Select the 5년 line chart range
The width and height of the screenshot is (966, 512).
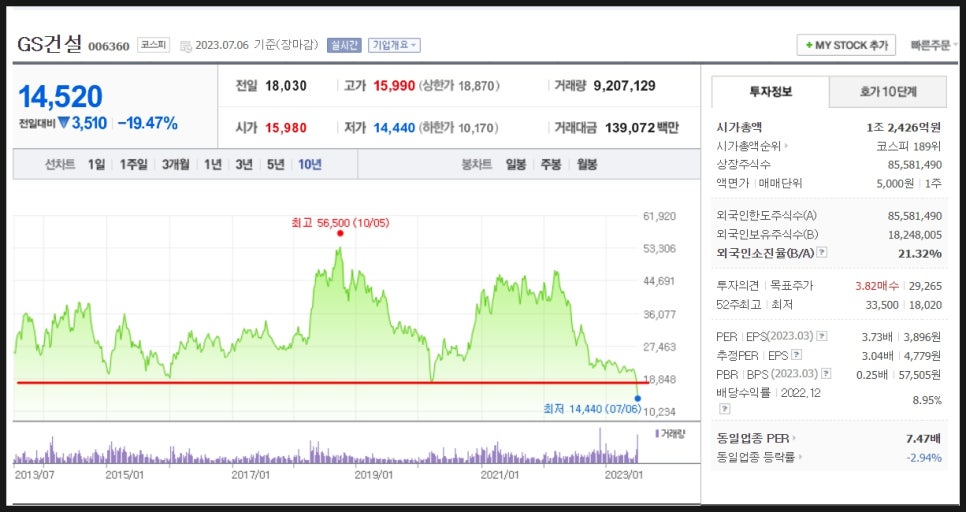[275, 165]
